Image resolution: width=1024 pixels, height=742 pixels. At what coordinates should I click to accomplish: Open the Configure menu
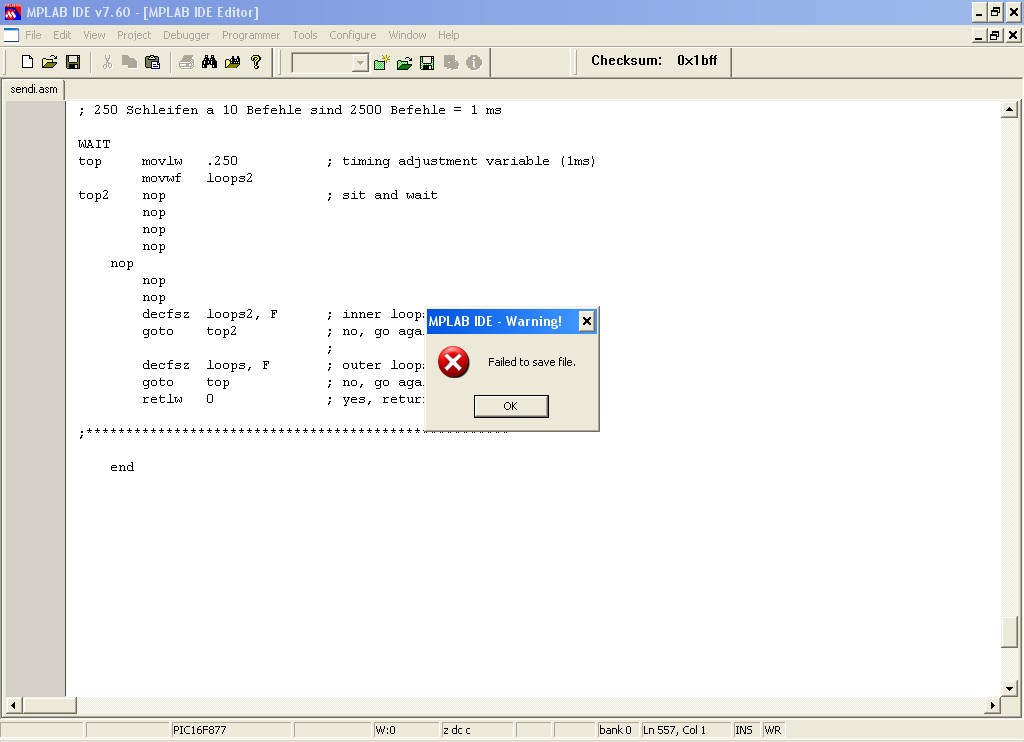coord(353,35)
